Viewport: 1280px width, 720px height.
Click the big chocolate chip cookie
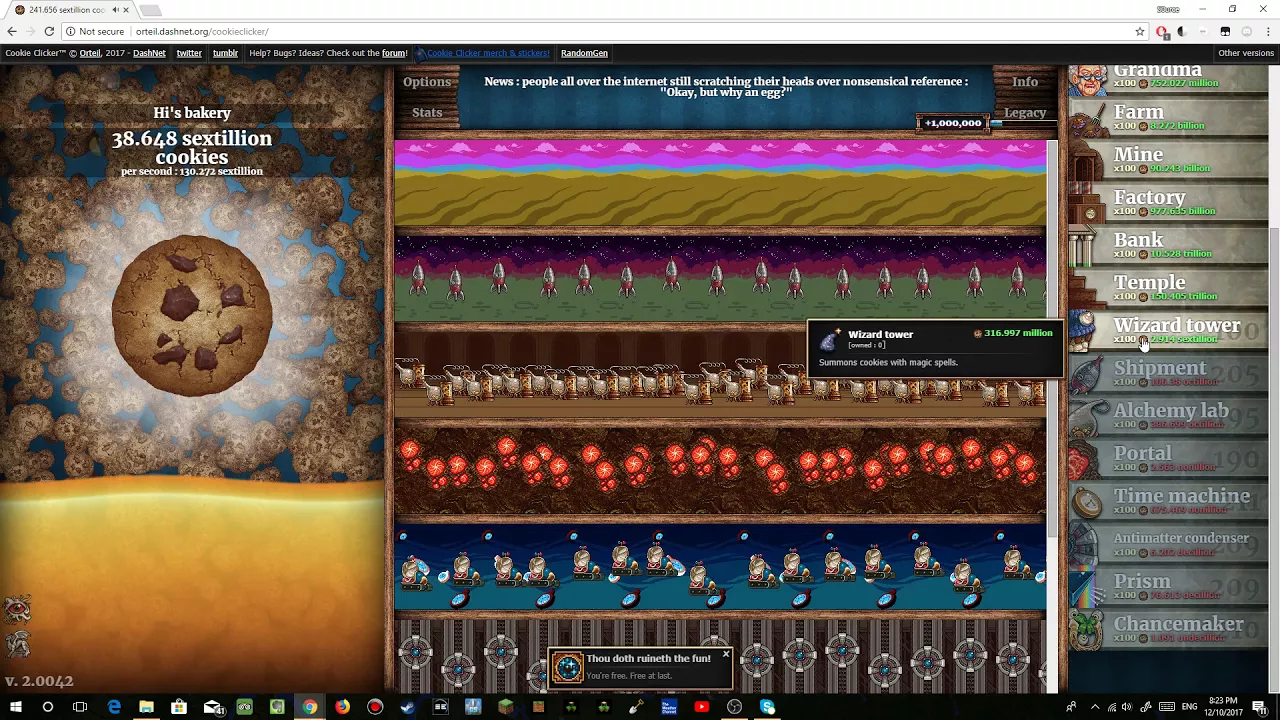[191, 316]
